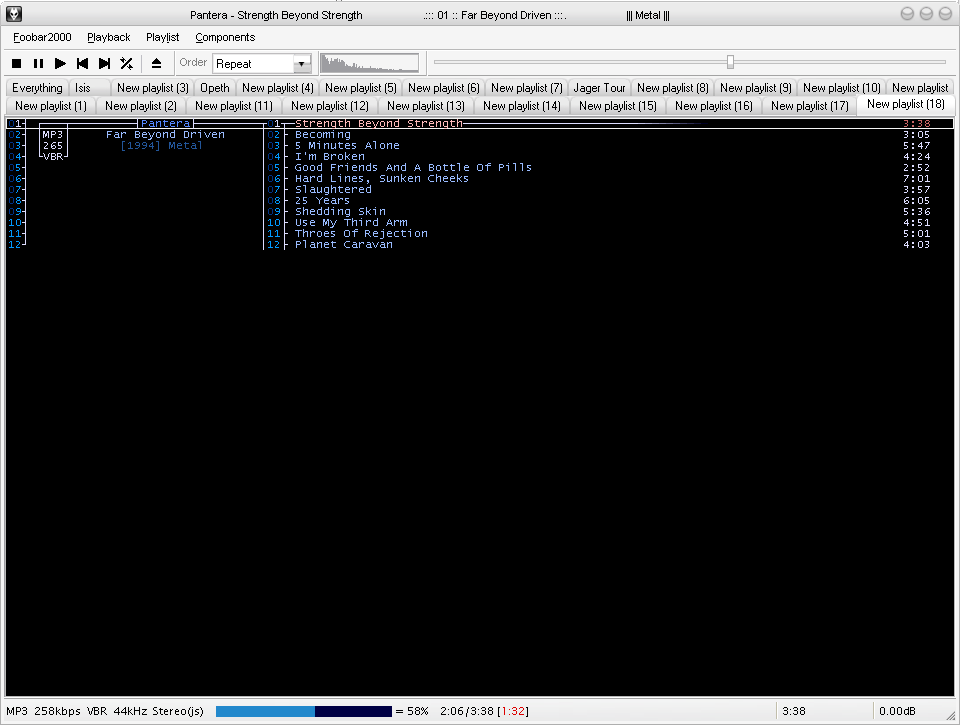Click the foobar2000 alien app icon
Viewport: 960px width, 725px height.
click(x=14, y=14)
